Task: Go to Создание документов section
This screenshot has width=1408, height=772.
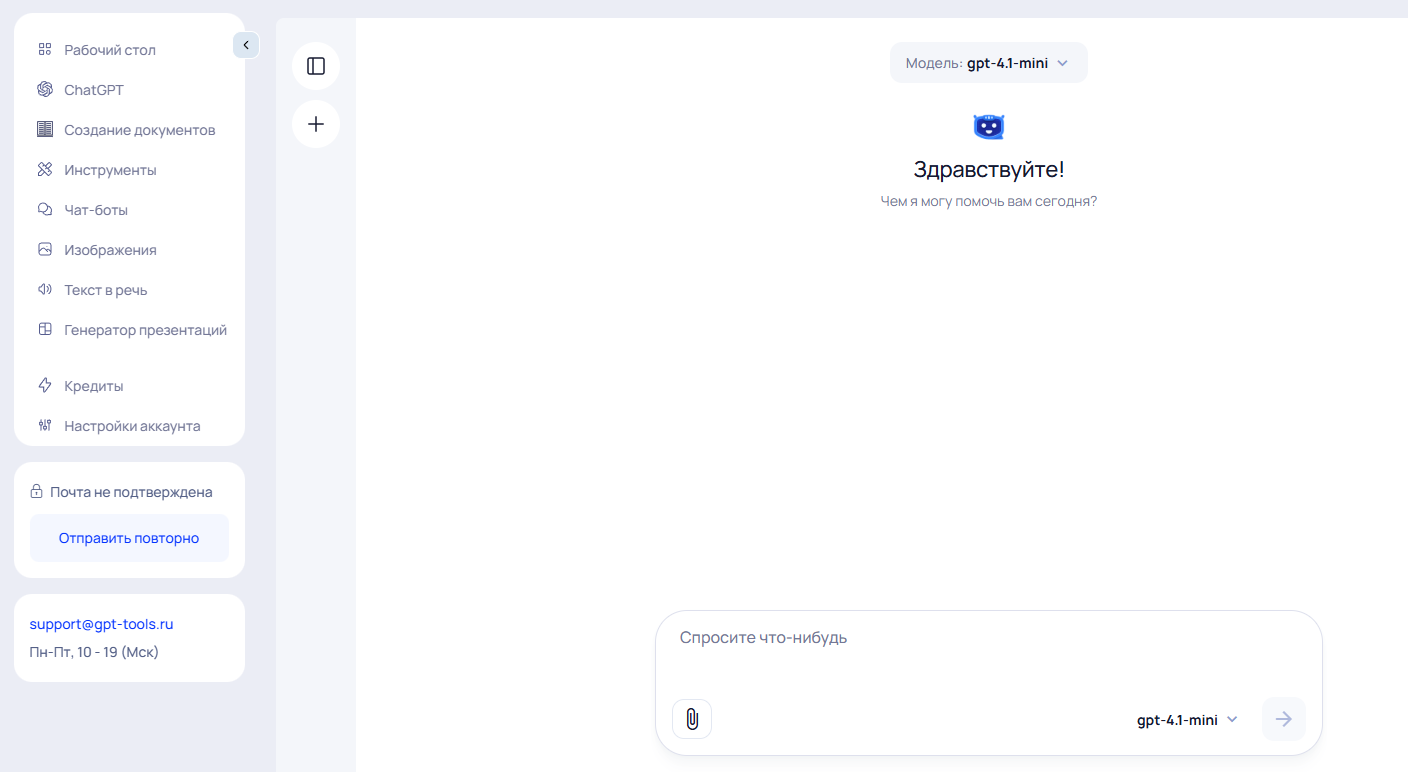Action: [x=139, y=130]
